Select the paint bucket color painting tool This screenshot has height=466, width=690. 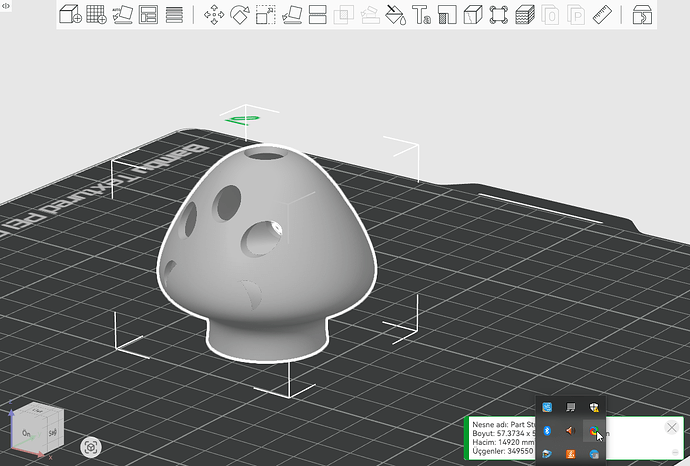click(x=395, y=15)
